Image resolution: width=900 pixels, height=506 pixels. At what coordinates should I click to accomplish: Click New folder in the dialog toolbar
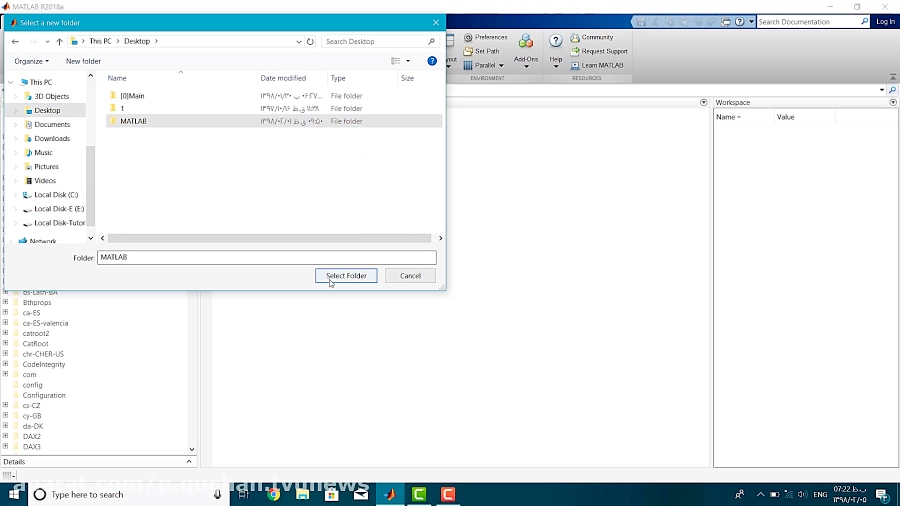pos(83,61)
